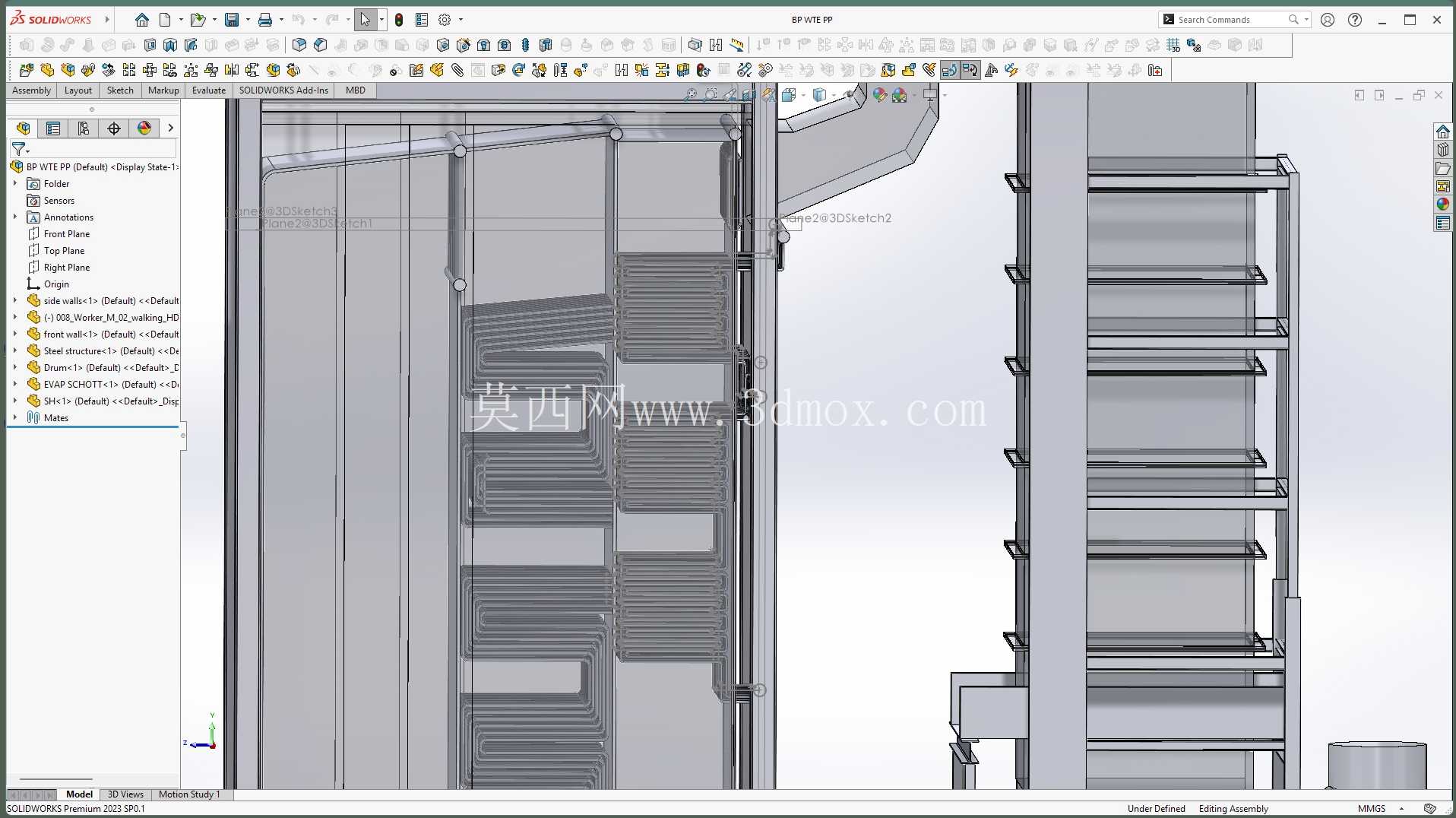Viewport: 1456px width, 818px height.
Task: Open the Help question mark icon
Action: coord(1355,20)
